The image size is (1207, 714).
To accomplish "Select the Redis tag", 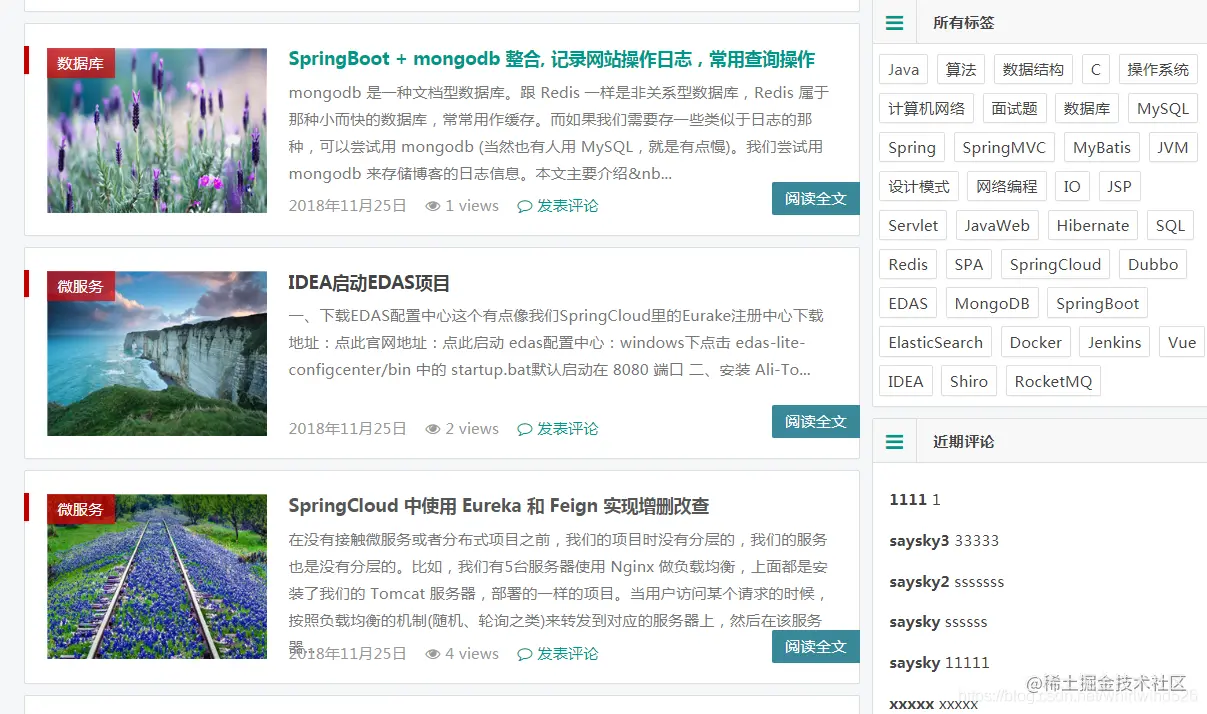I will pyautogui.click(x=908, y=264).
